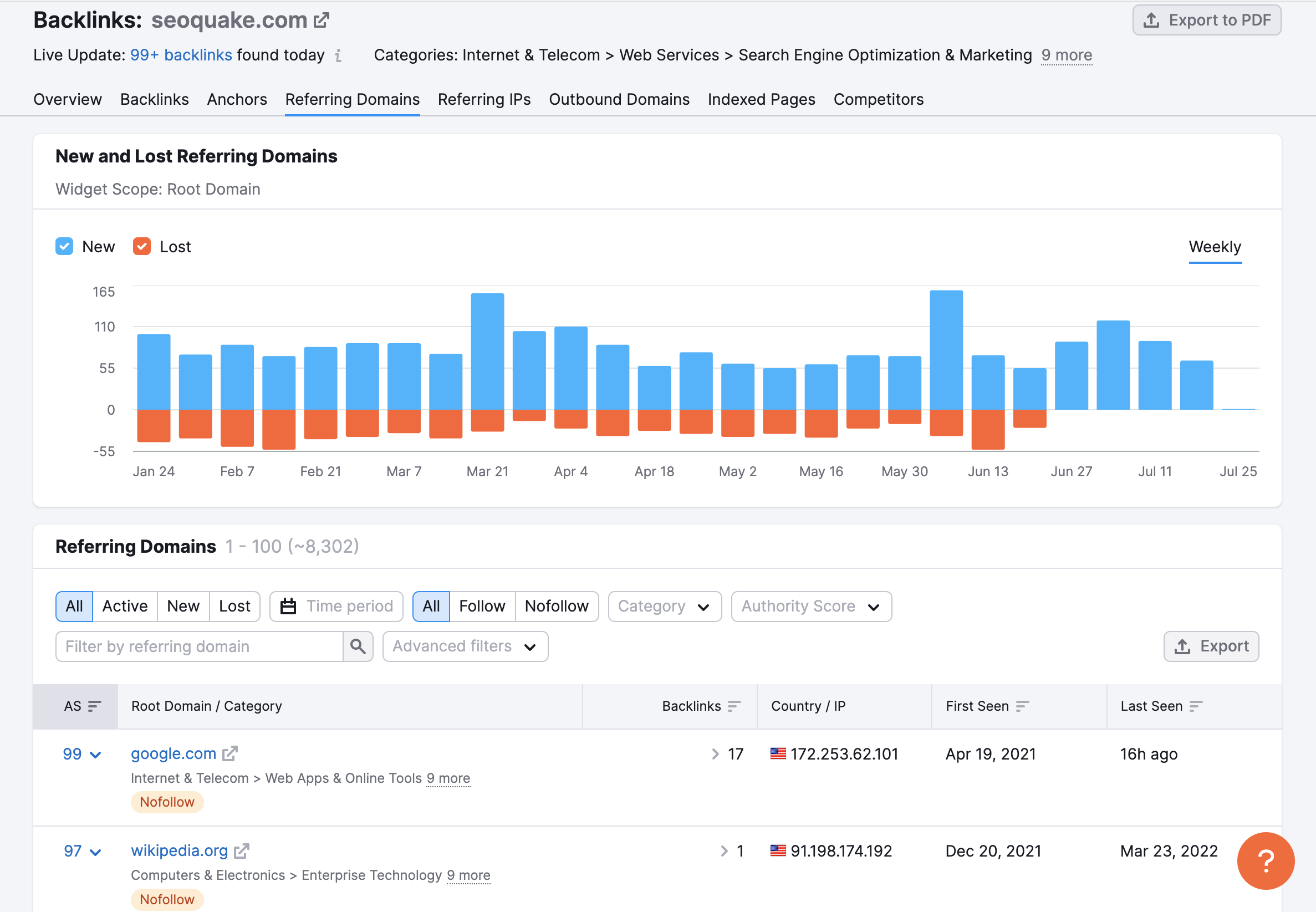Screen dimensions: 1316x912
Task: Click the tall blue bar above Mar 21
Action: pyautogui.click(x=487, y=351)
